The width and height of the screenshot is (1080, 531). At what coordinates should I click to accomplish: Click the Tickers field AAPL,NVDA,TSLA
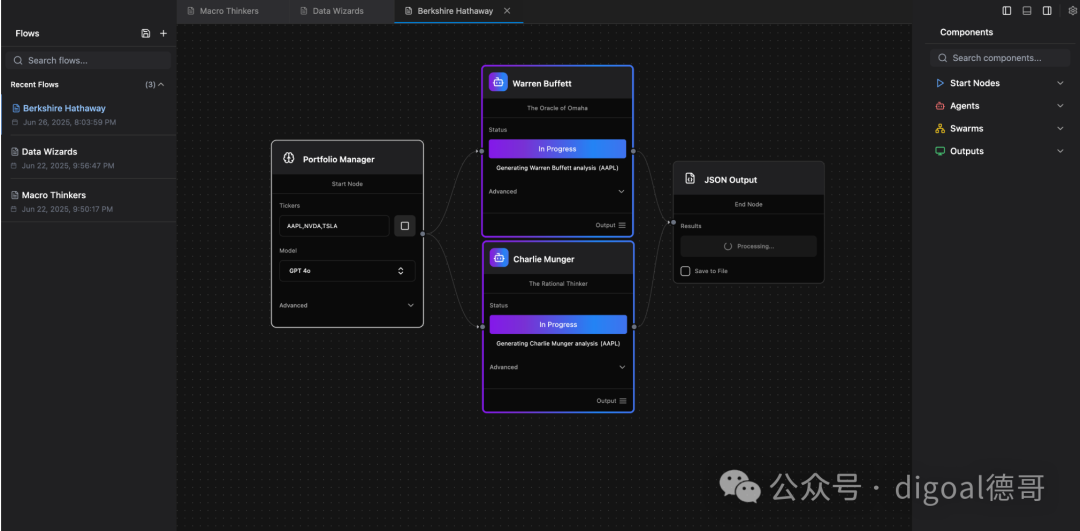click(335, 226)
